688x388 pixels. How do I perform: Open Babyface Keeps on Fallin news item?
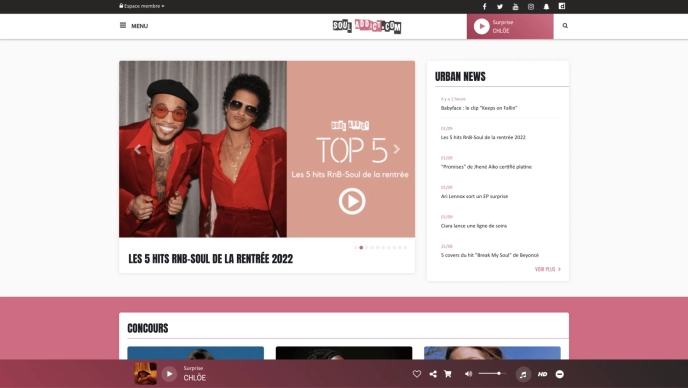click(479, 108)
